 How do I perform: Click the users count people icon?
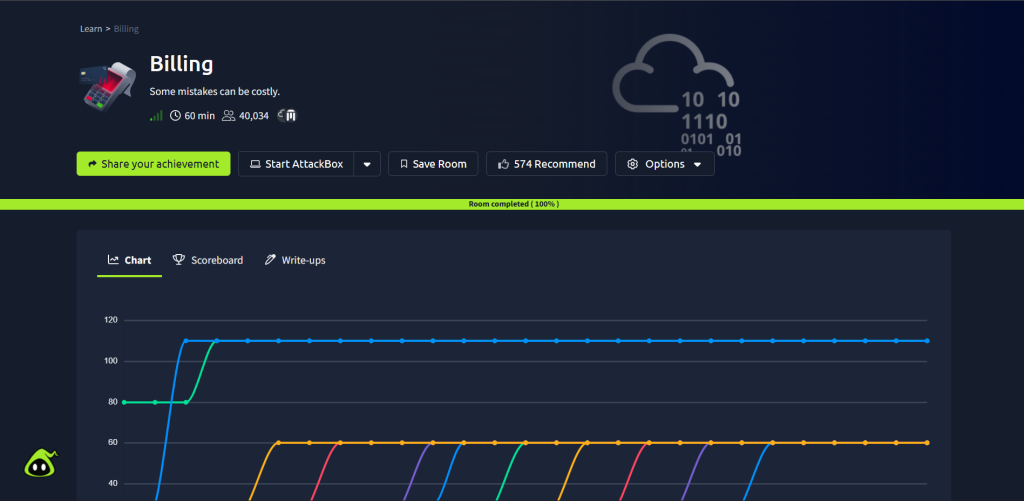(228, 116)
